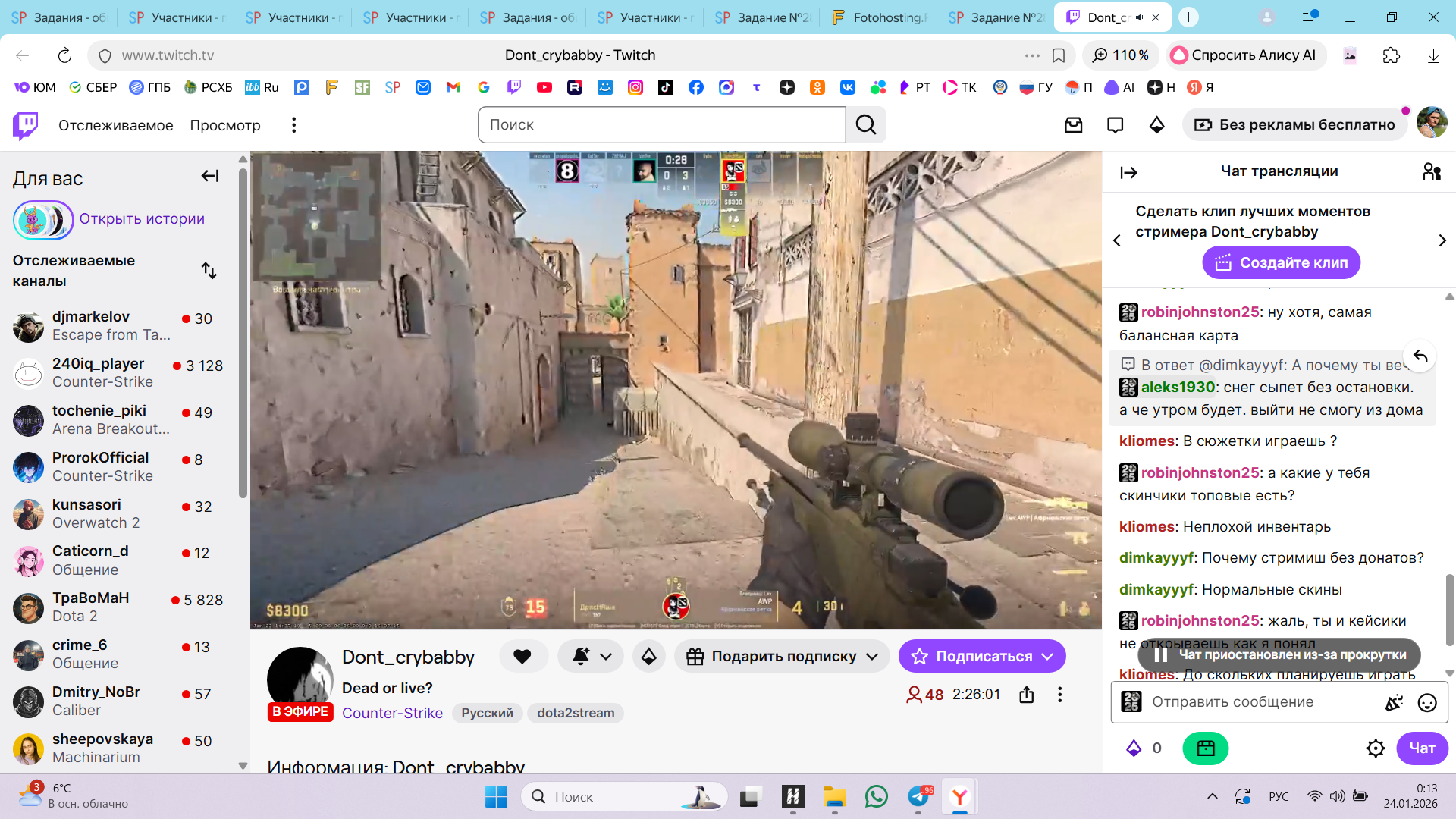The width and height of the screenshot is (1456, 819).
Task: Click the share stream icon
Action: tap(1027, 695)
